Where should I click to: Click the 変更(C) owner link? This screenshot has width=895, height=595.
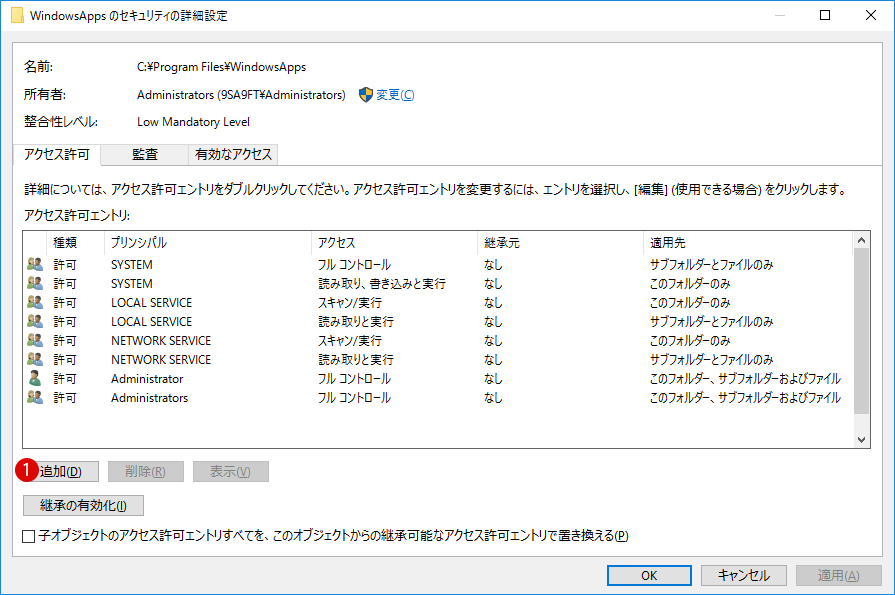coord(395,95)
